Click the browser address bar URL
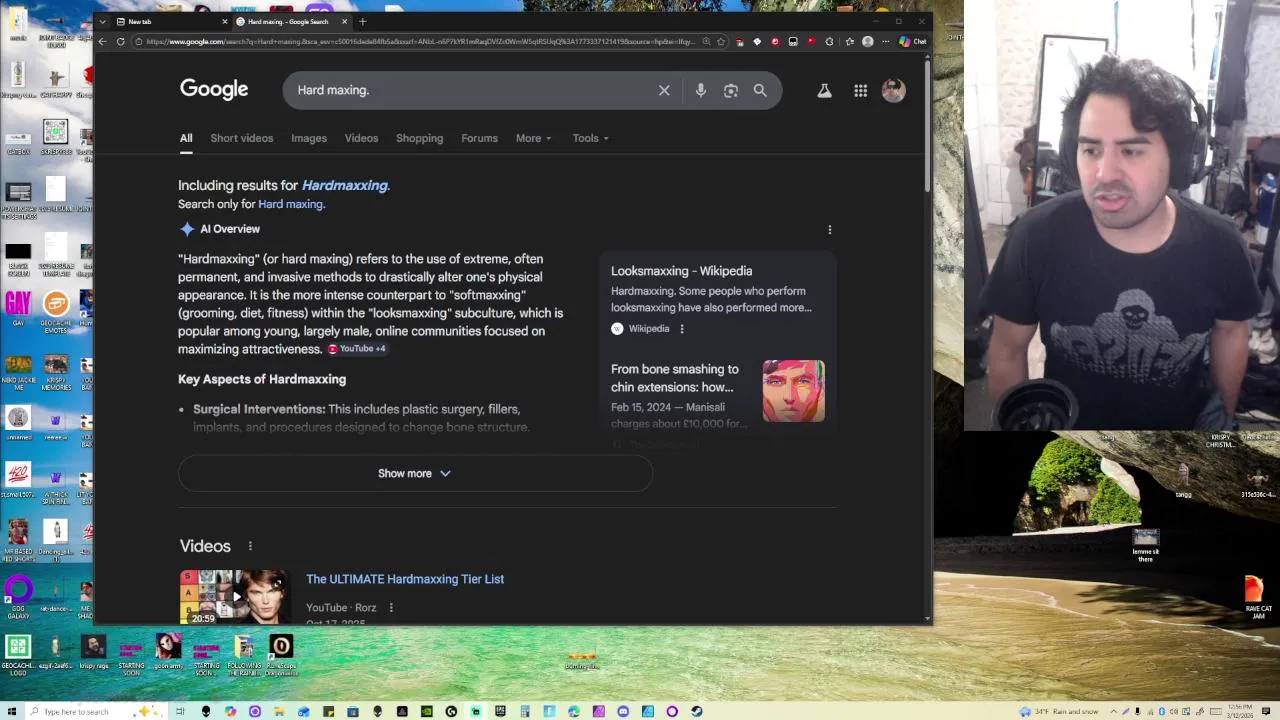The image size is (1280, 720). (x=420, y=41)
